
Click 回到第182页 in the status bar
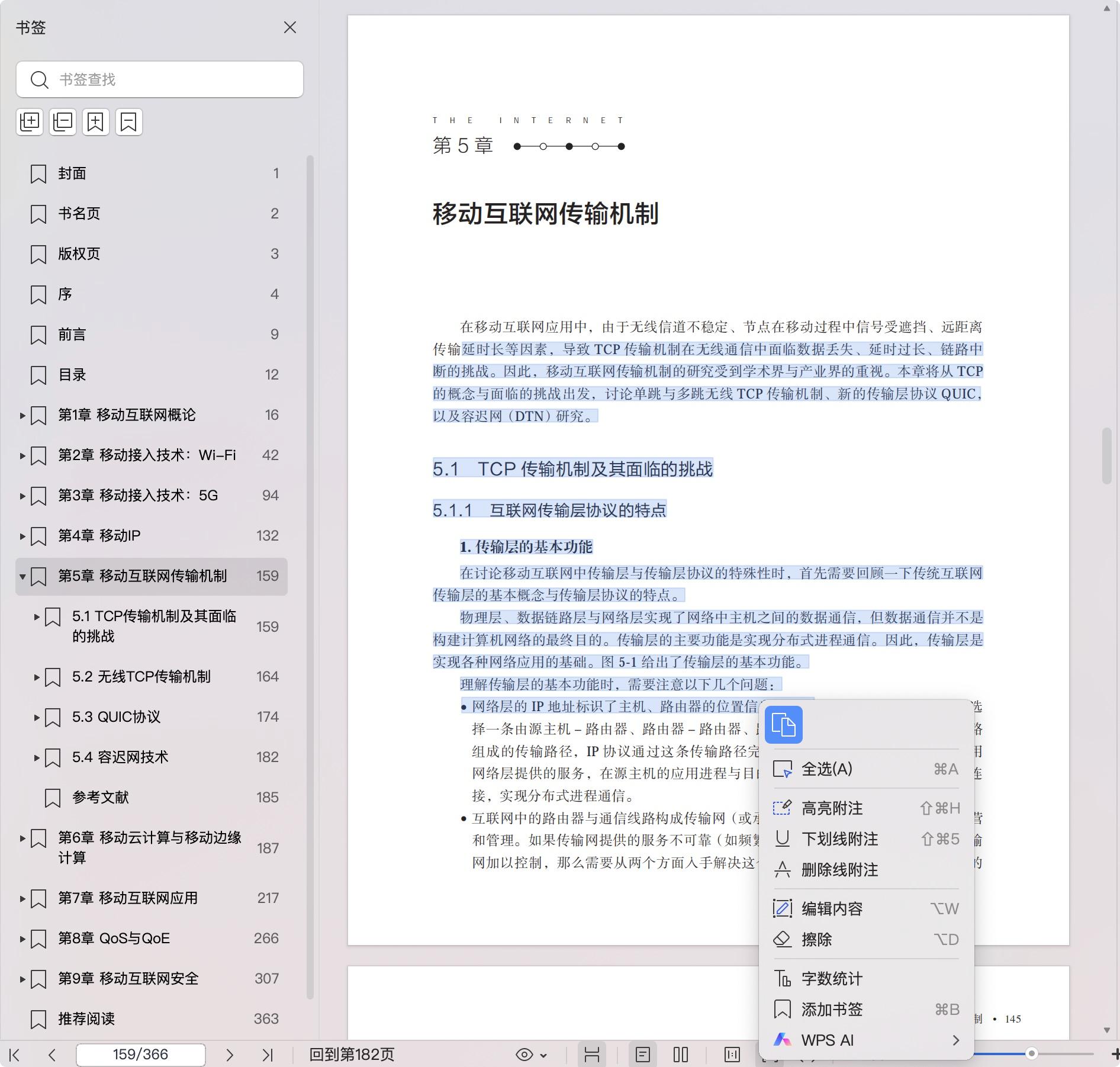[352, 1055]
